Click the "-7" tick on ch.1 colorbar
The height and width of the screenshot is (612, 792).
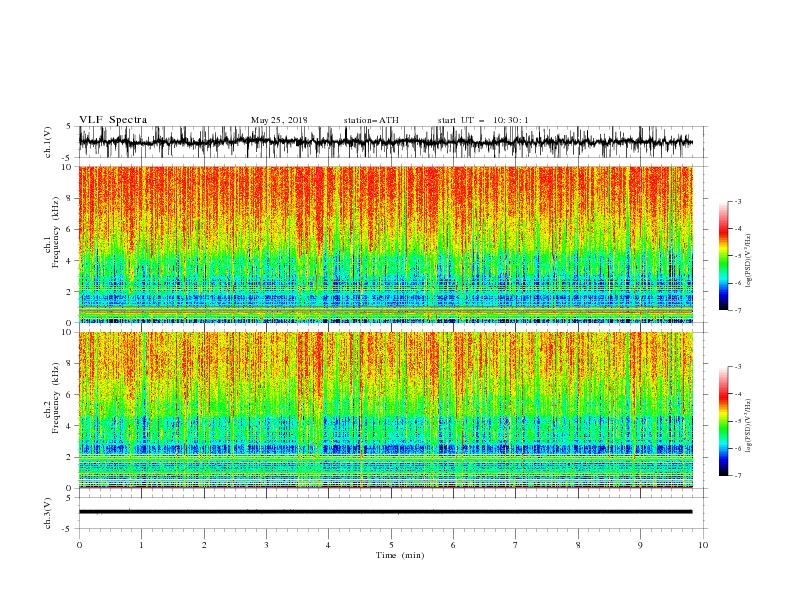pos(737,310)
